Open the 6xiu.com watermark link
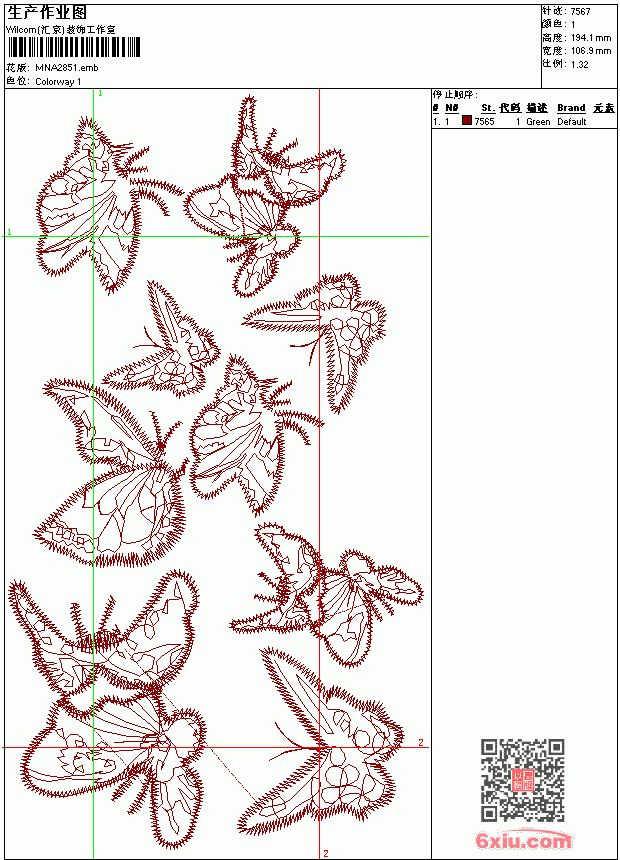 coord(523,840)
